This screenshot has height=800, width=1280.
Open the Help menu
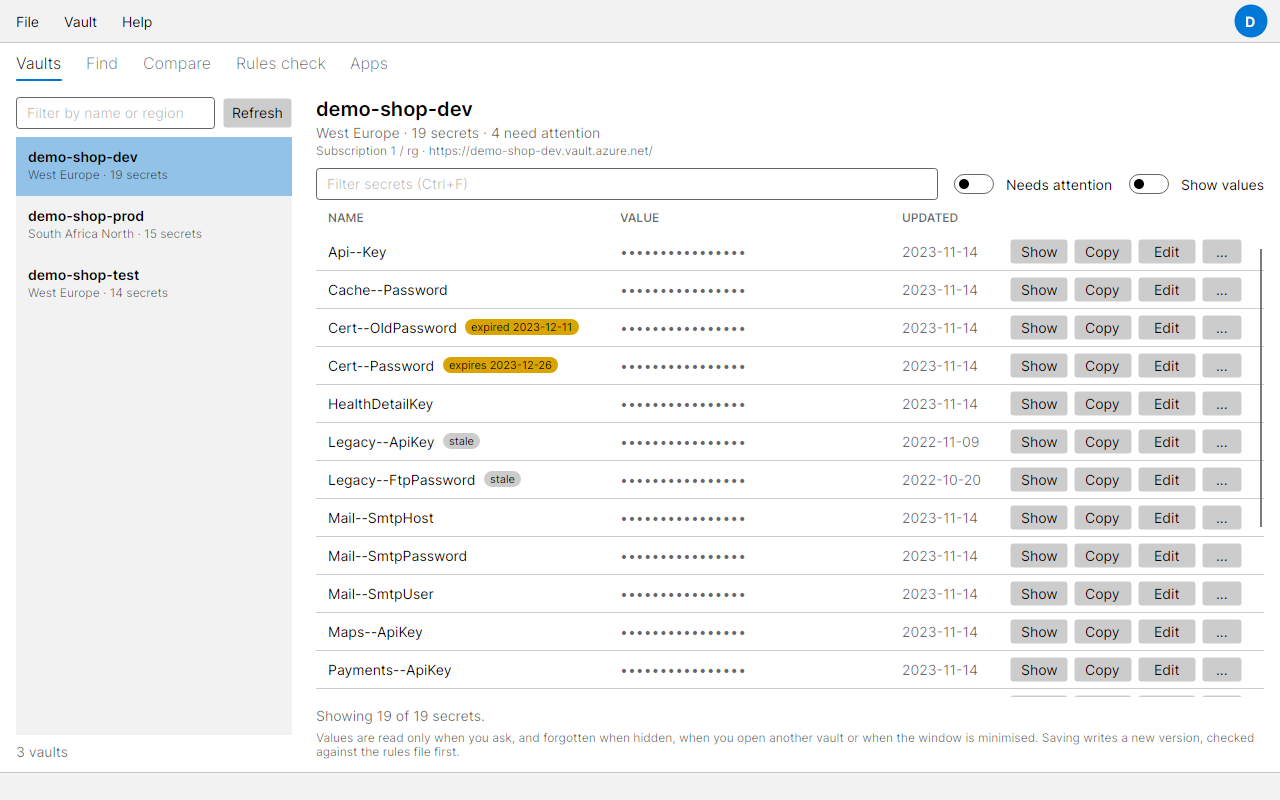point(137,22)
